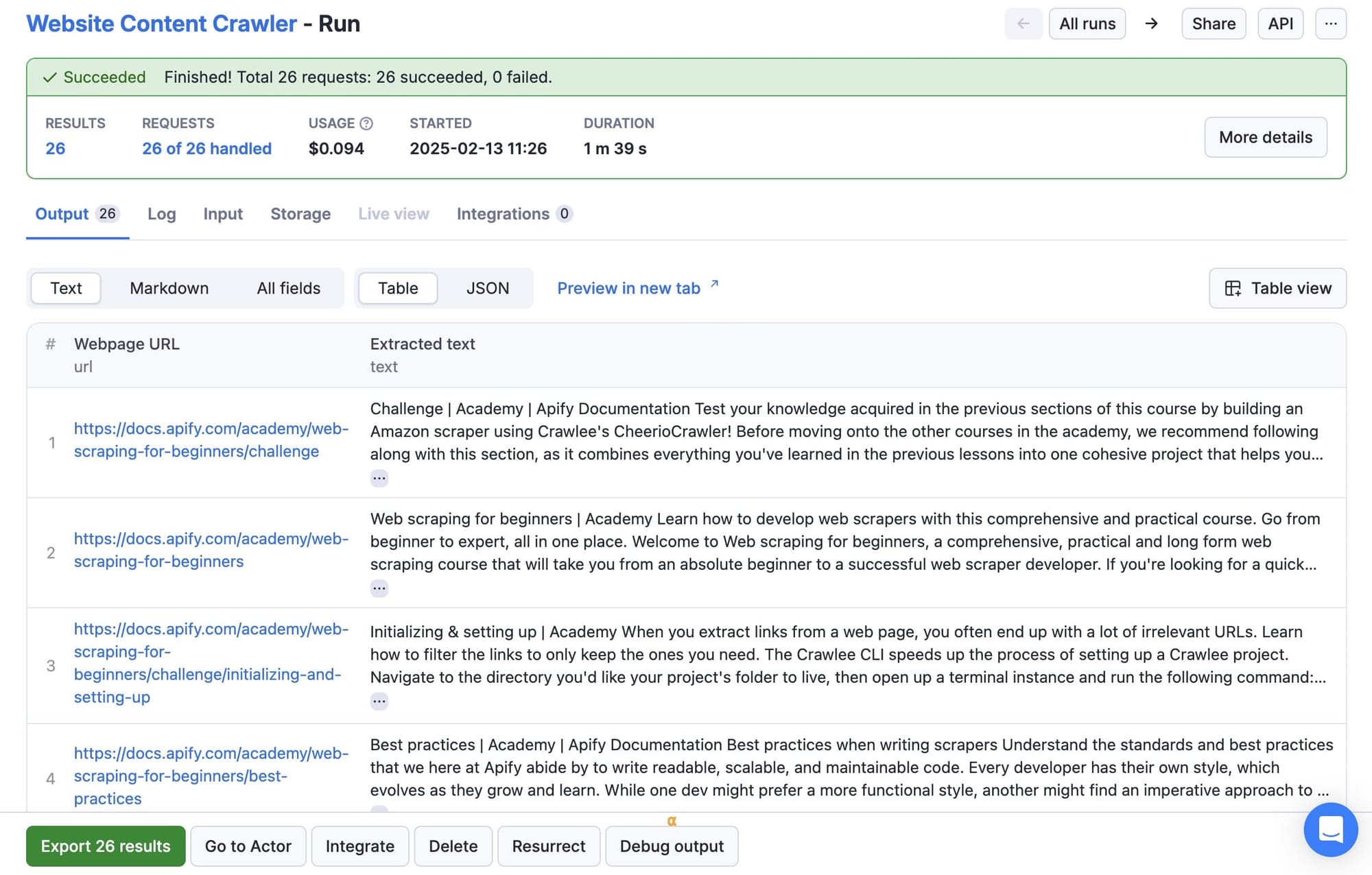Image resolution: width=1372 pixels, height=875 pixels.
Task: Switch to the Log tab
Action: 161,213
